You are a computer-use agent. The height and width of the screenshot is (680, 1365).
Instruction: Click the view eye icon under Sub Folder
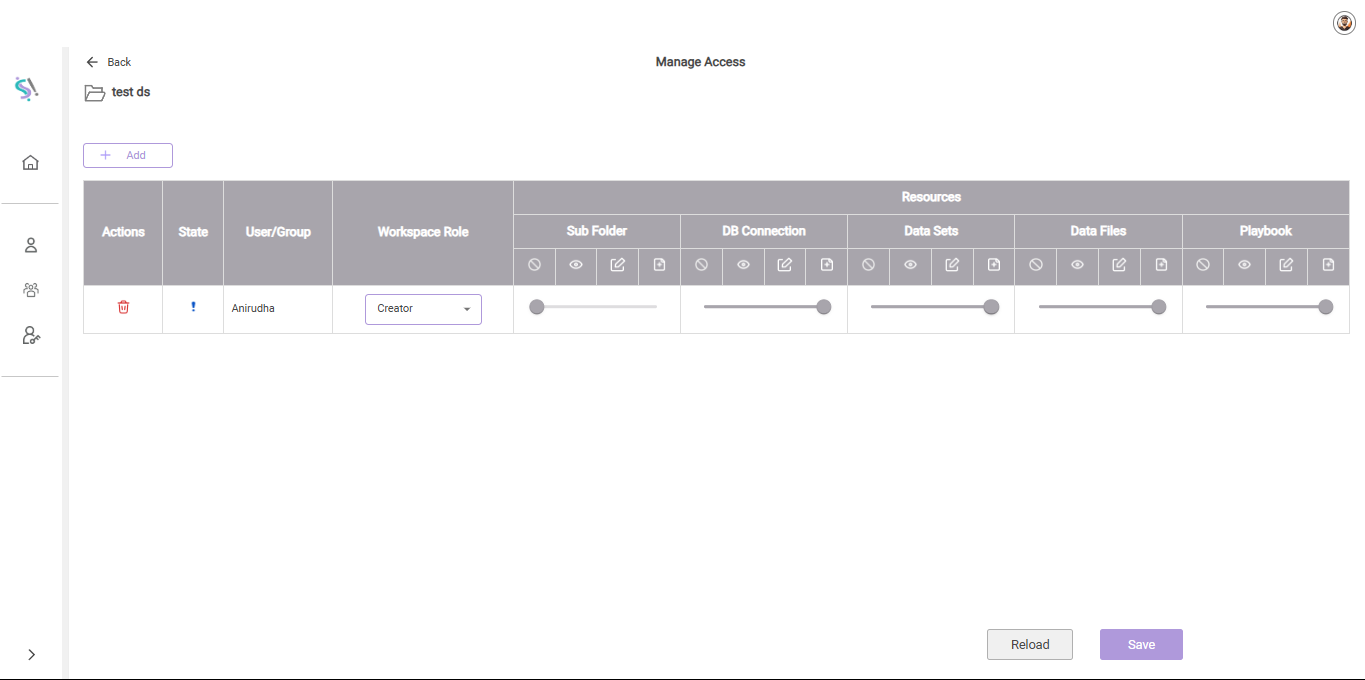tap(576, 265)
